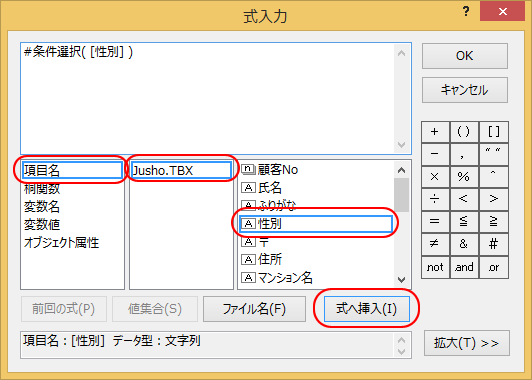Click the numeric type icon beside 顧客No

[248, 169]
